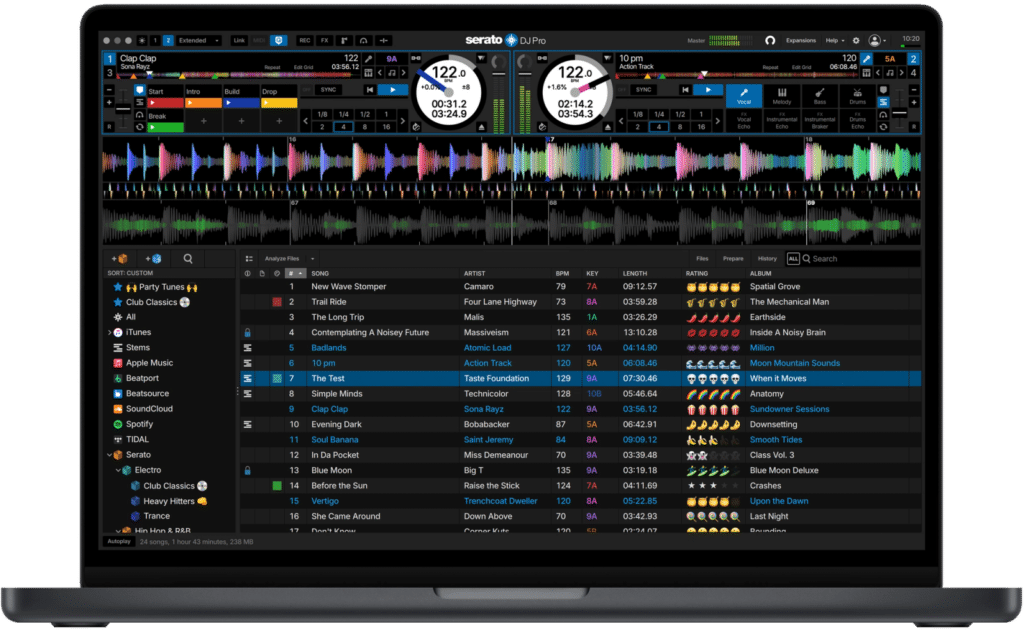Screen dimensions: 1024x633
Task: Click the sampler icon in top toolbar
Action: [344, 41]
